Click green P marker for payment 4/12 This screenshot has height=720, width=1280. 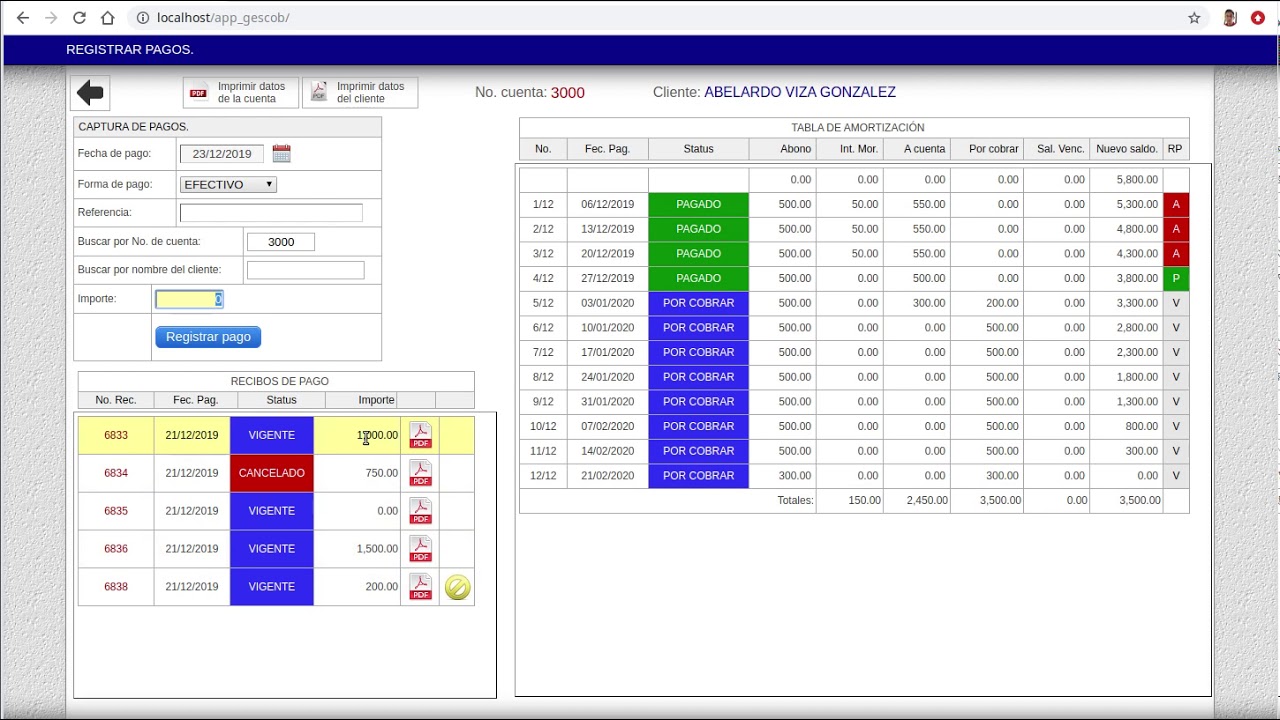point(1176,278)
